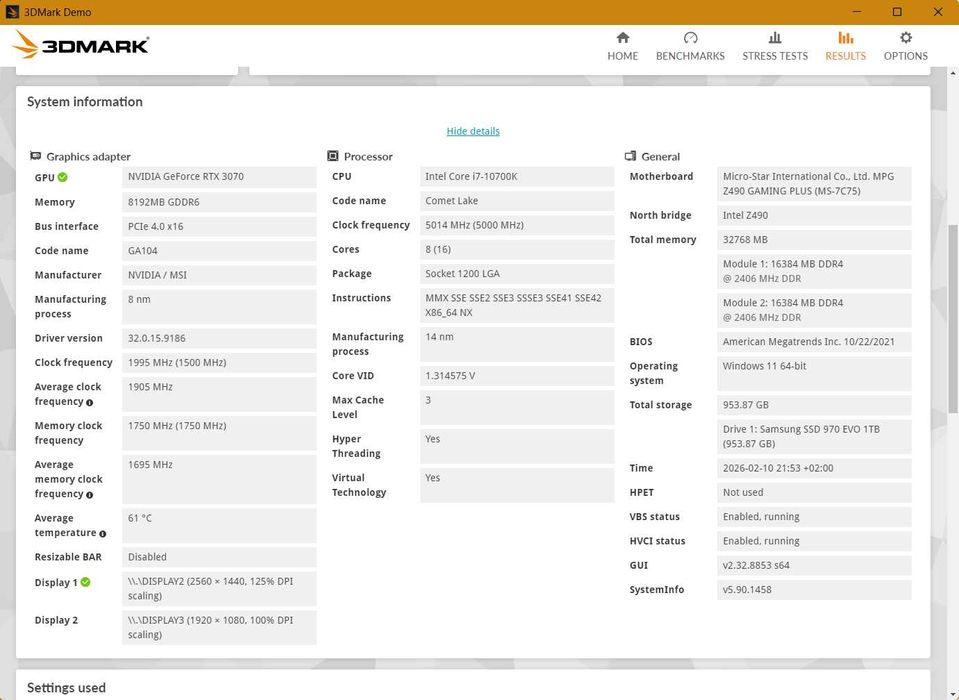Click the Hide details link
The width and height of the screenshot is (959, 700).
(473, 131)
